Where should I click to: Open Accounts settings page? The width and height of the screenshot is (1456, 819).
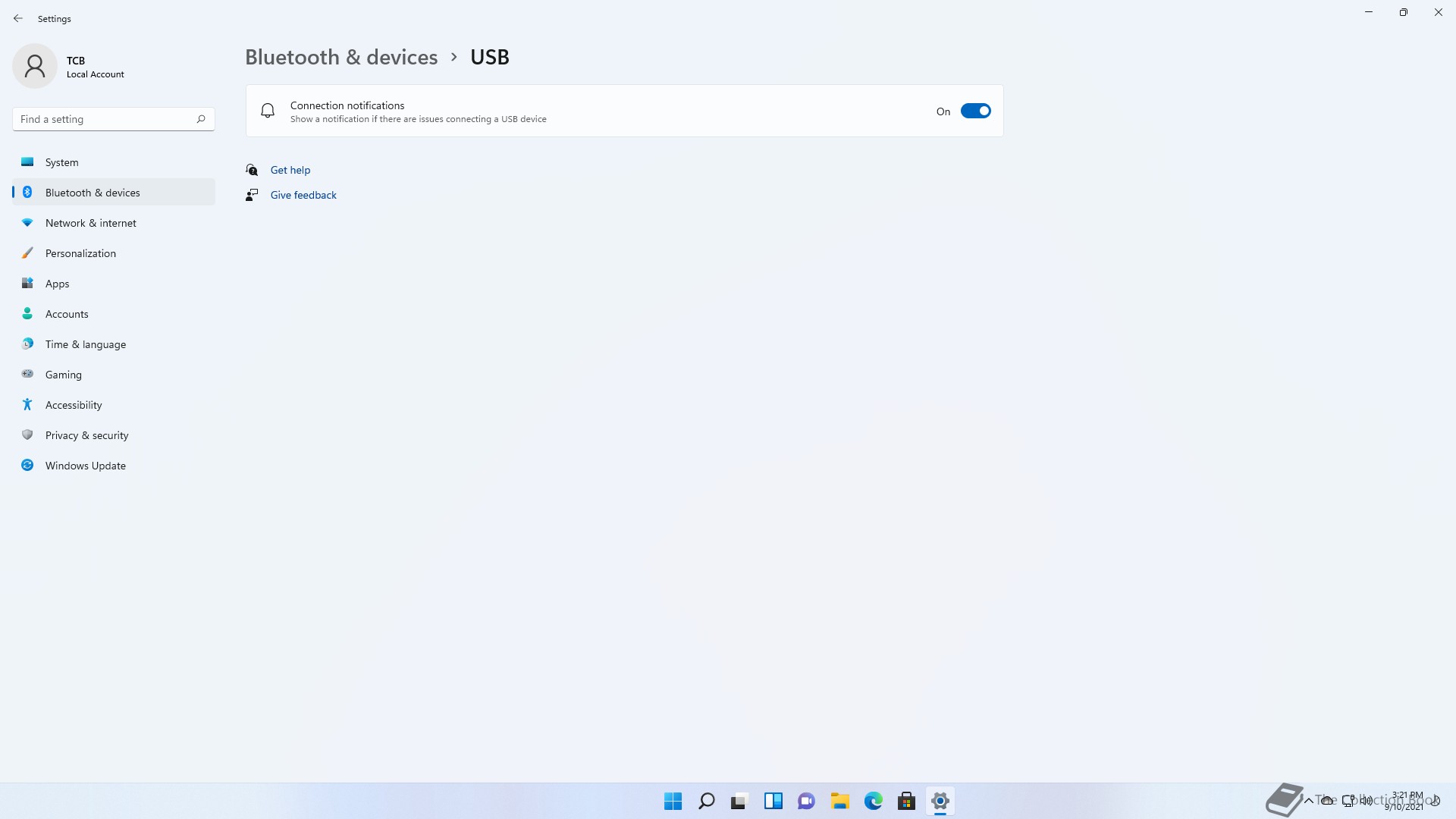pos(114,314)
